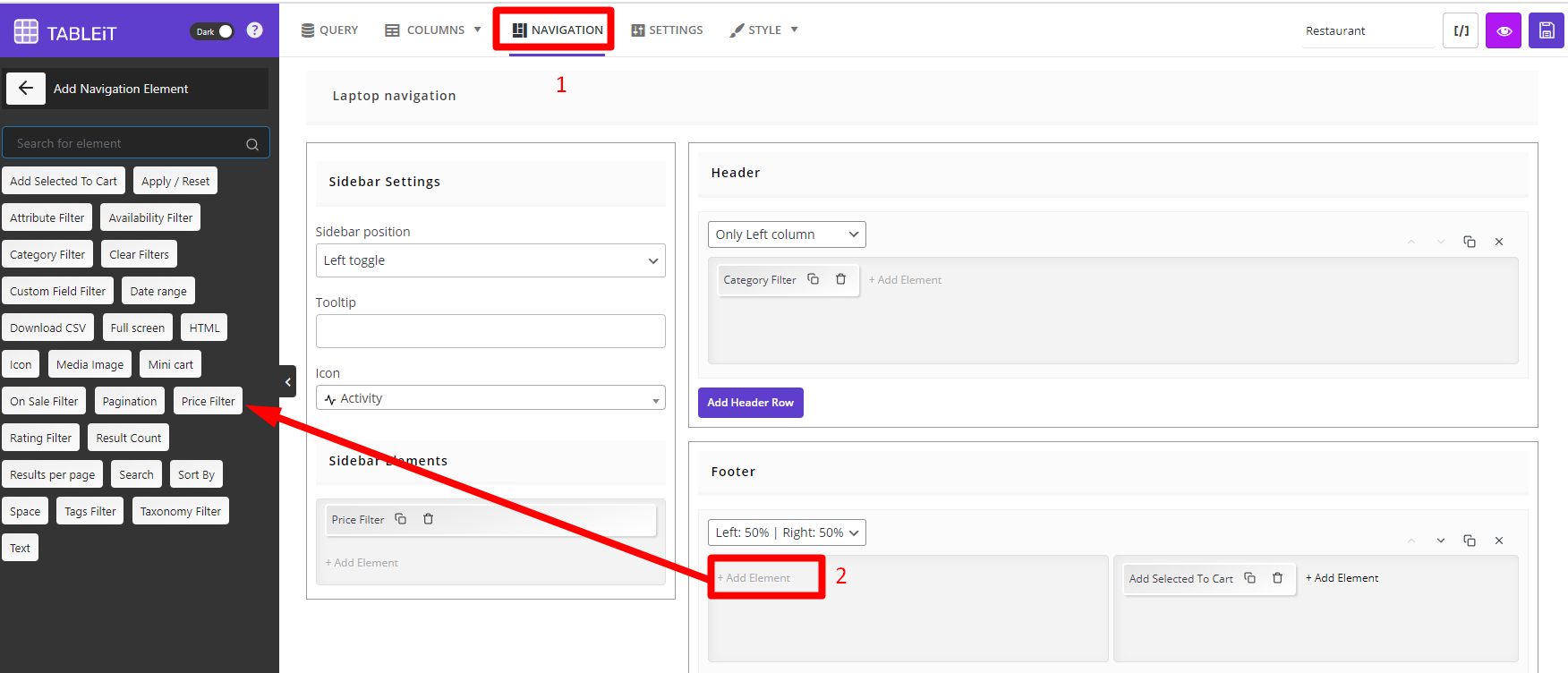Duplicate the Add Selected To Cart footer element
The width and height of the screenshot is (1568, 673).
(1249, 578)
